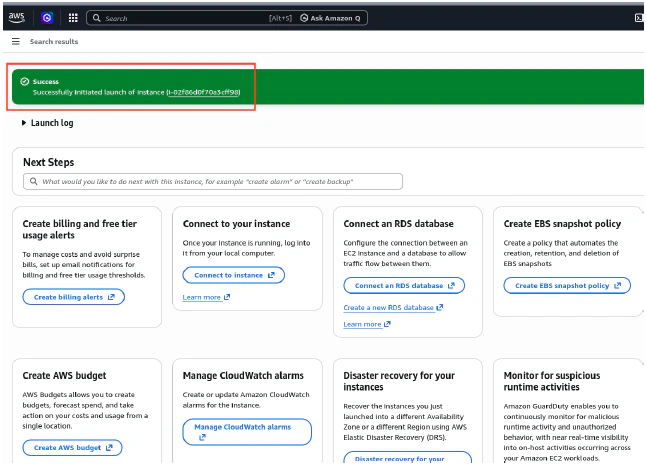Click the Create EBS snapshot policy button

[567, 285]
